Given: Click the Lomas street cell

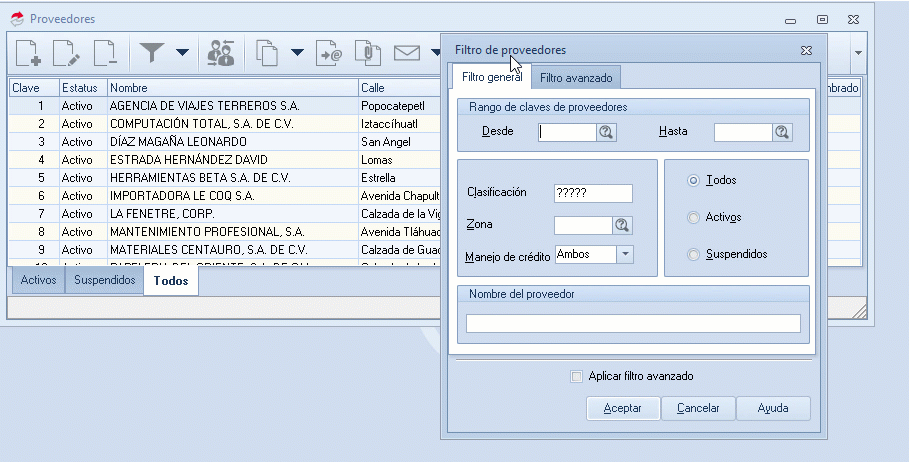Looking at the screenshot, I should click(399, 160).
